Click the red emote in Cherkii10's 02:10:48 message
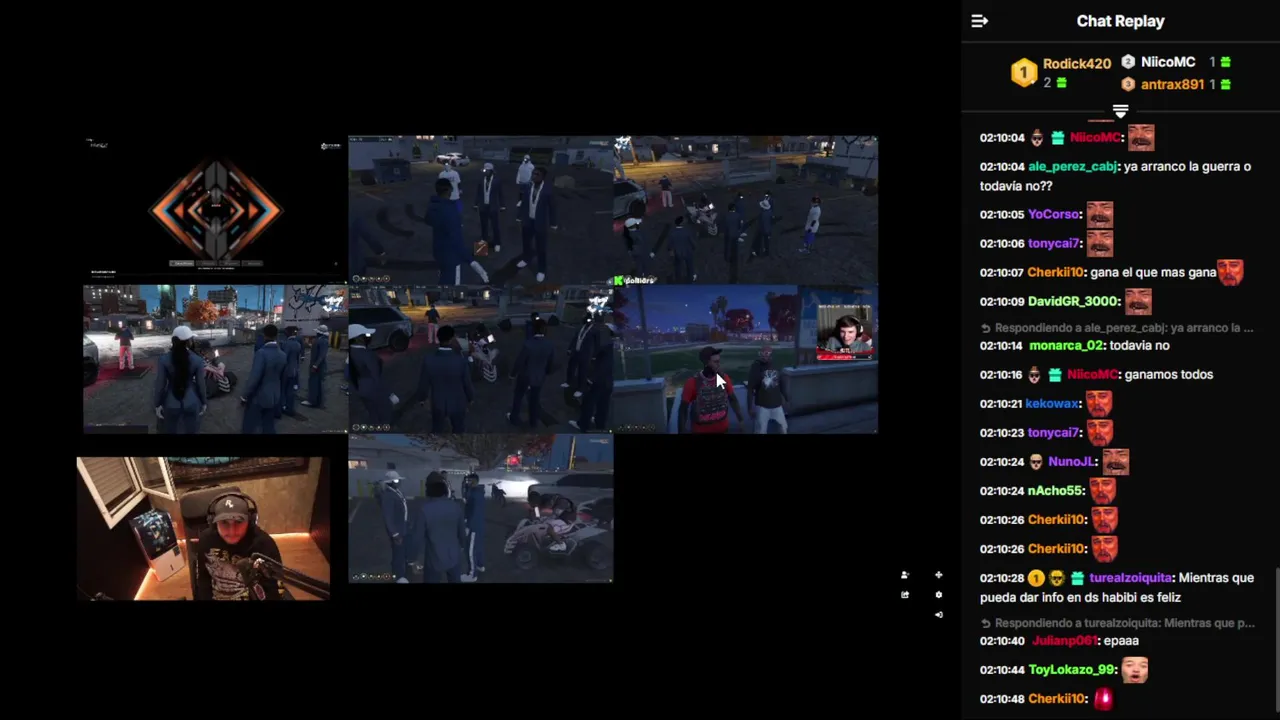Image resolution: width=1280 pixels, height=720 pixels. pyautogui.click(x=1105, y=698)
